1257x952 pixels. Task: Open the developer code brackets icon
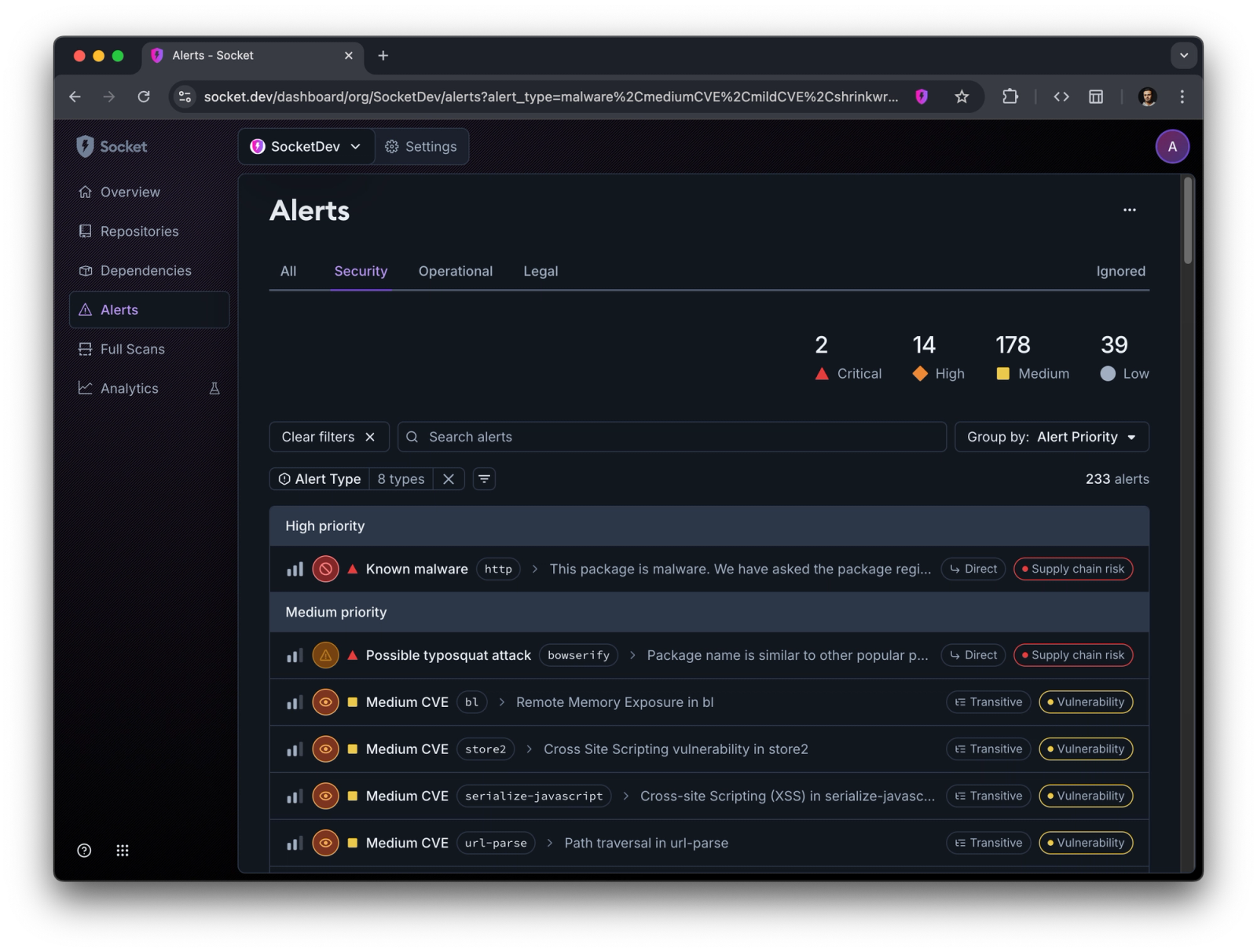pos(1061,97)
